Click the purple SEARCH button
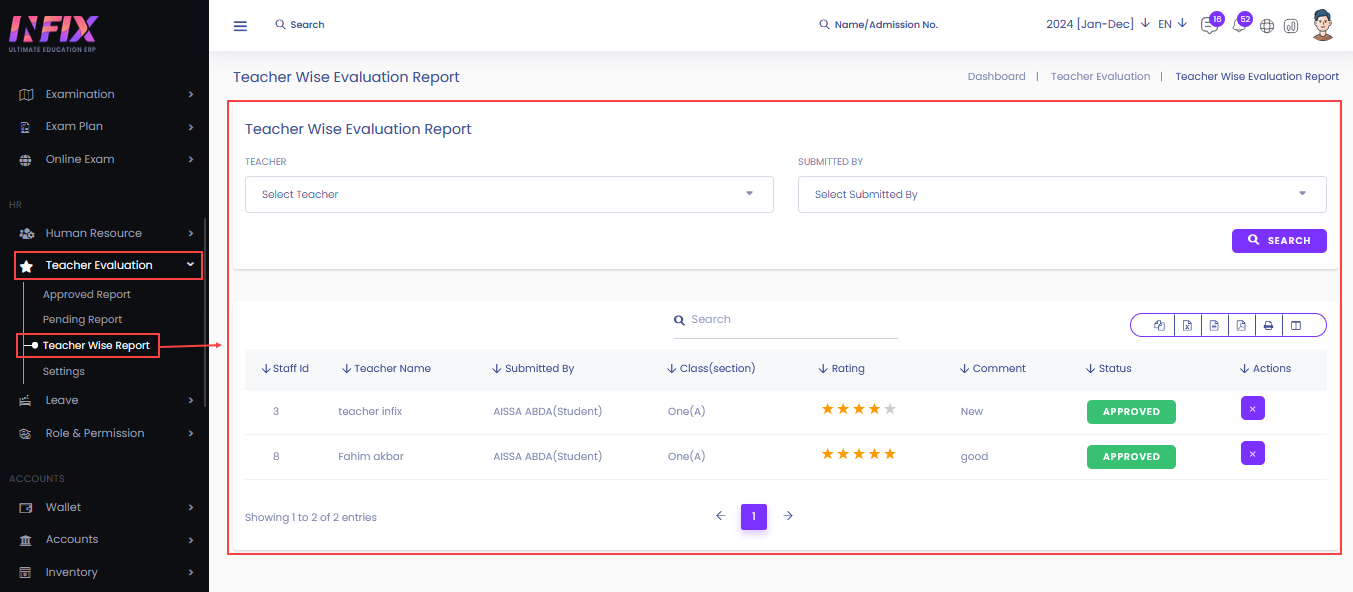The width and height of the screenshot is (1353, 592). 1279,240
